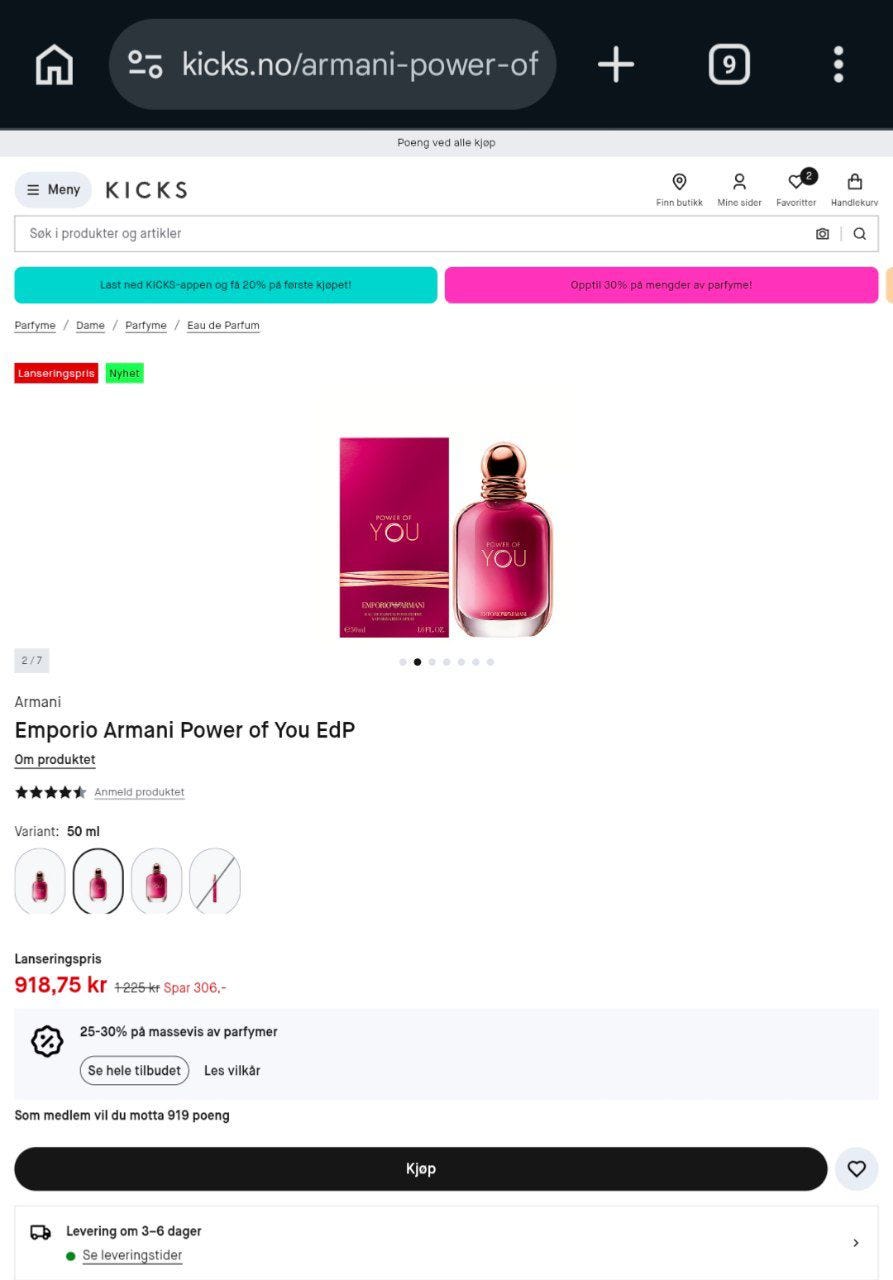Screen dimensions: 893x1280
Task: Open the tab switcher showing 9 tabs
Action: tap(729, 65)
